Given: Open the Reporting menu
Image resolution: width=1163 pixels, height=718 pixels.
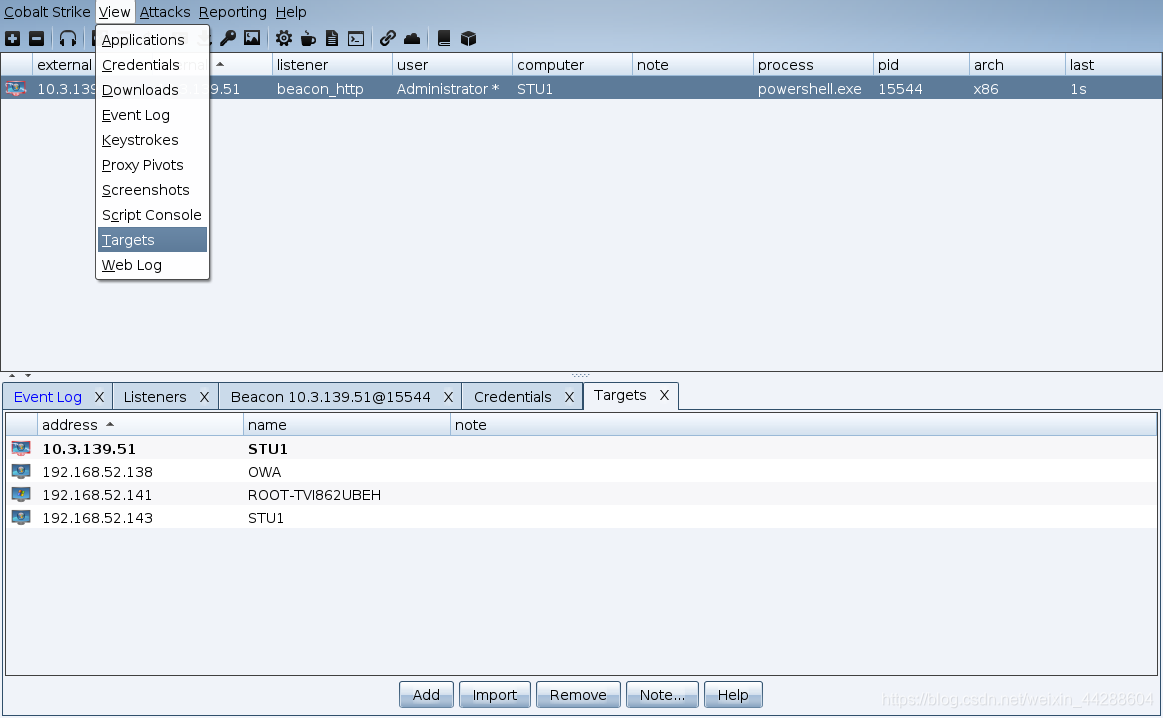Looking at the screenshot, I should (x=232, y=12).
